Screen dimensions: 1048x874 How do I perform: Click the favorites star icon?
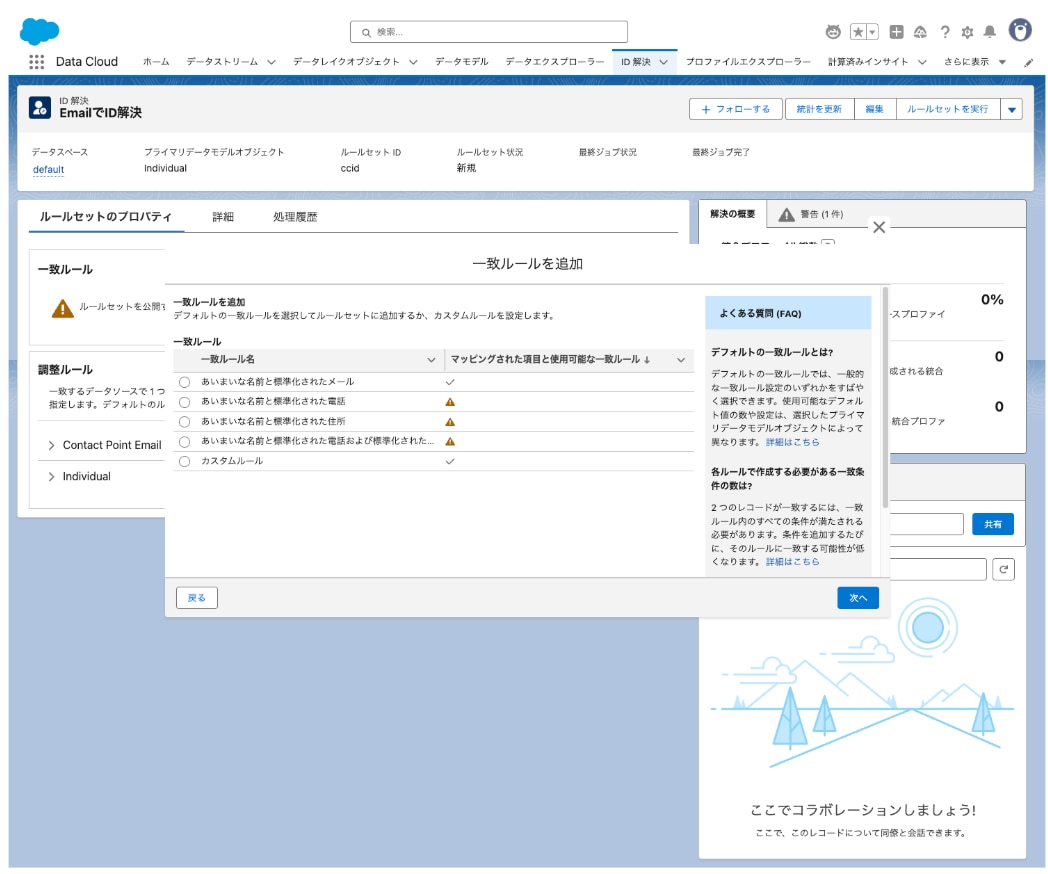click(858, 32)
